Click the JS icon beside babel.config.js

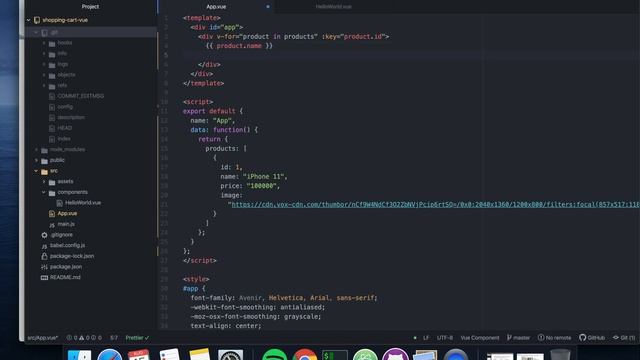click(44, 246)
